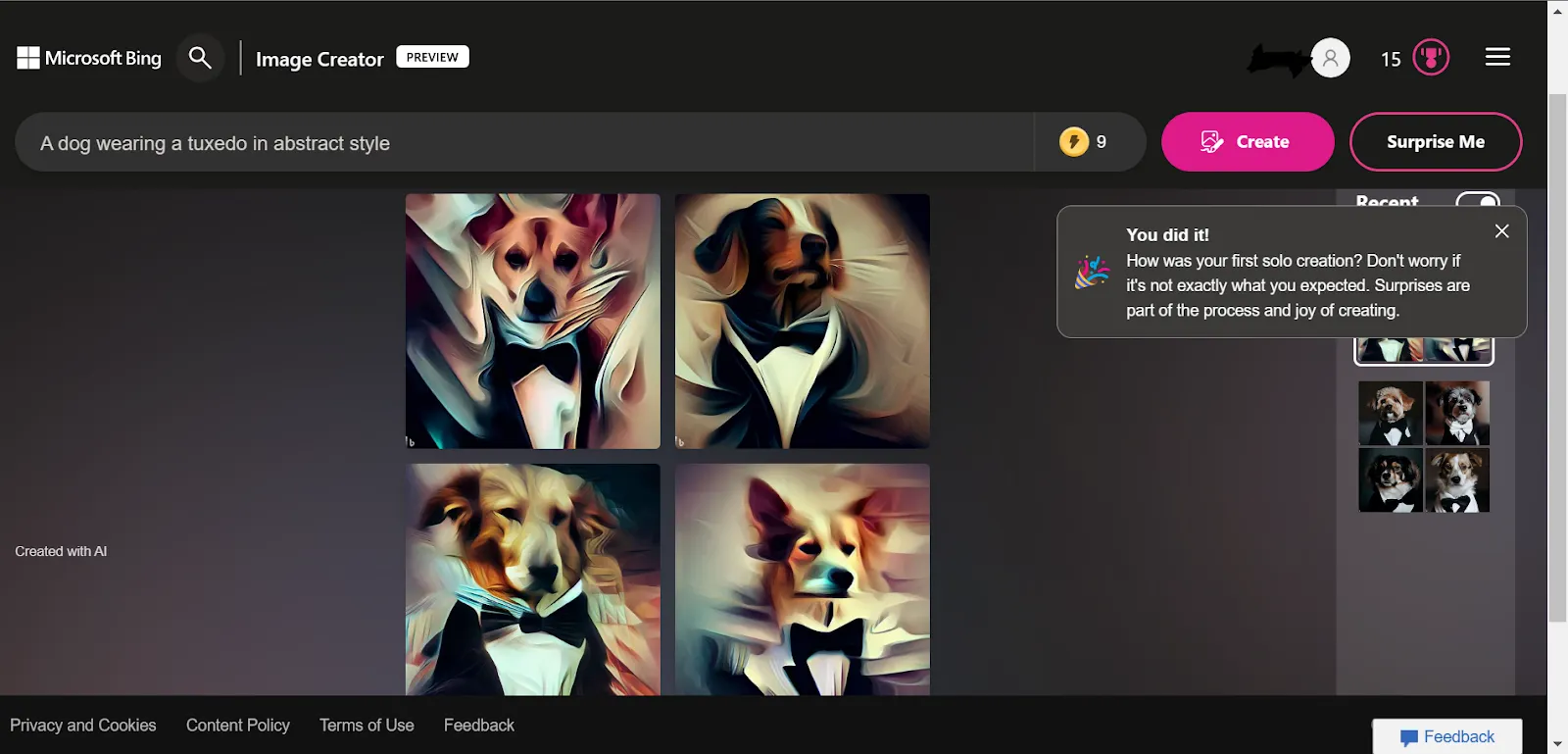Click the Microsoft Bing logo
This screenshot has height=754, width=1568.
tap(89, 59)
